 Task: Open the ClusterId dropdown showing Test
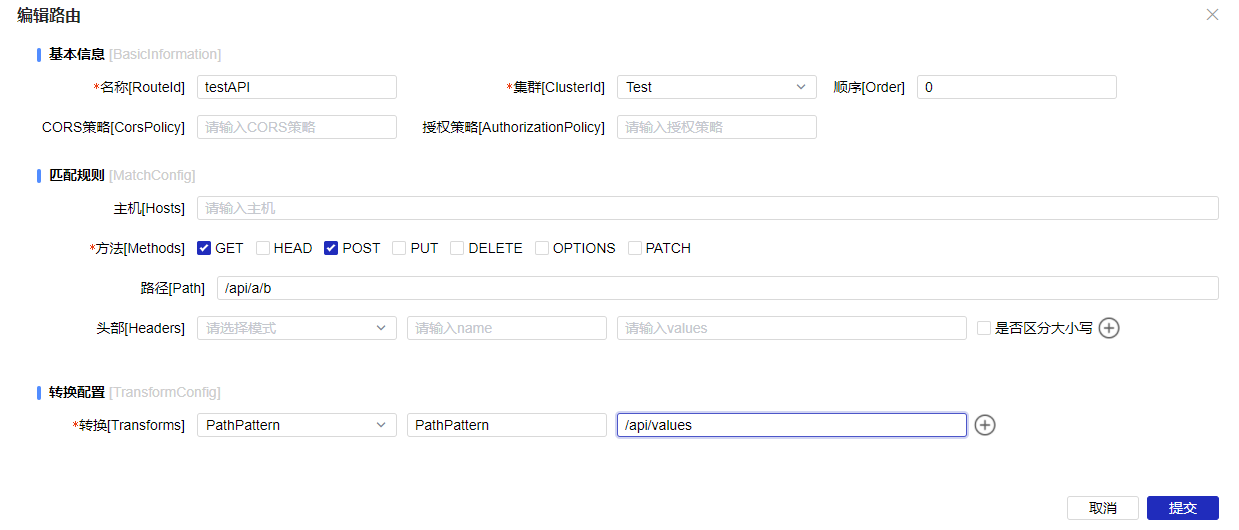(x=717, y=87)
